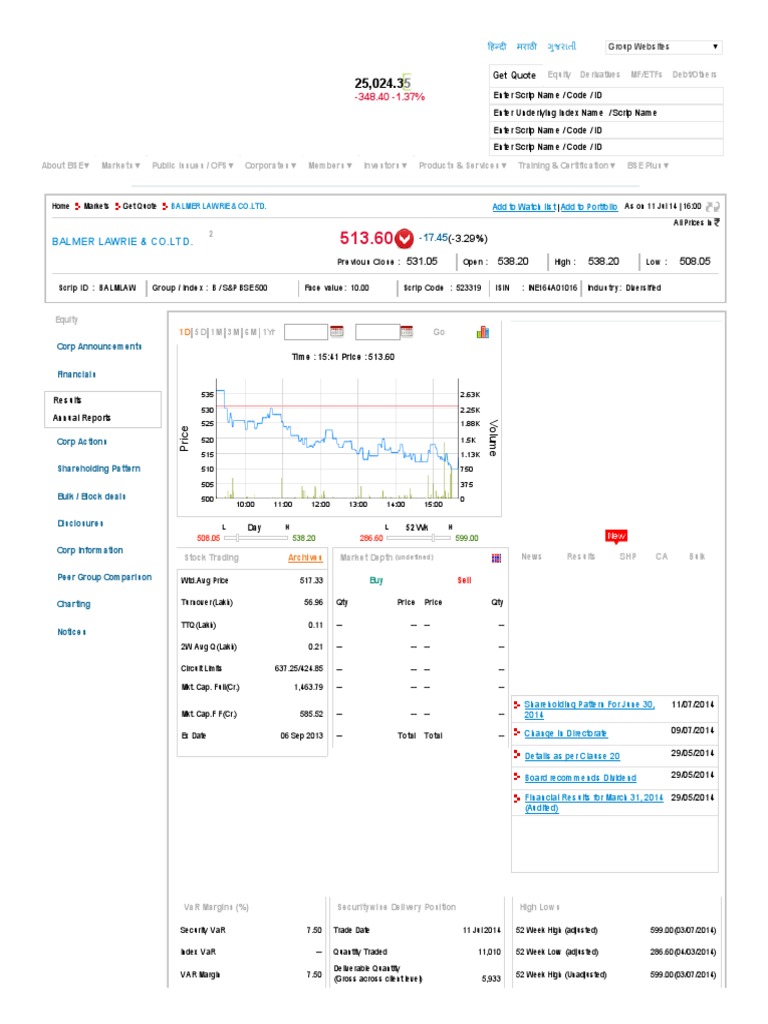Open the second date calendar picker icon
The image size is (768, 1024).
(407, 332)
